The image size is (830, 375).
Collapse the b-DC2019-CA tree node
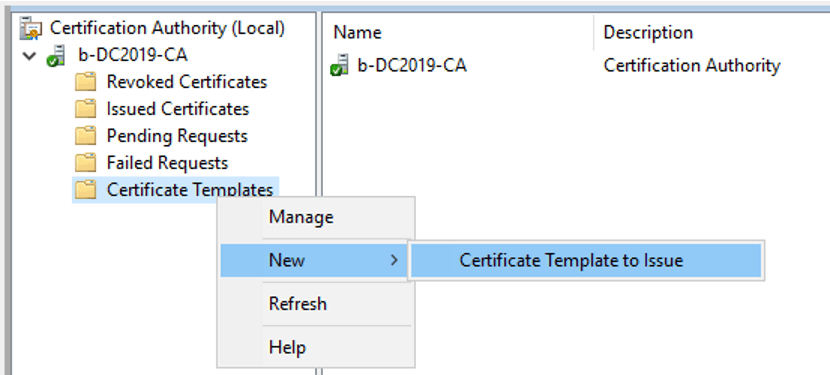click(30, 55)
